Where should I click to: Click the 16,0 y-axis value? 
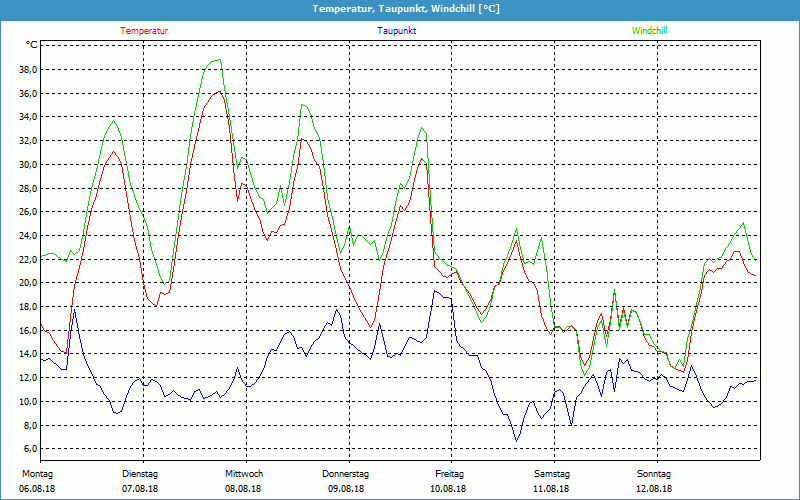click(x=28, y=330)
